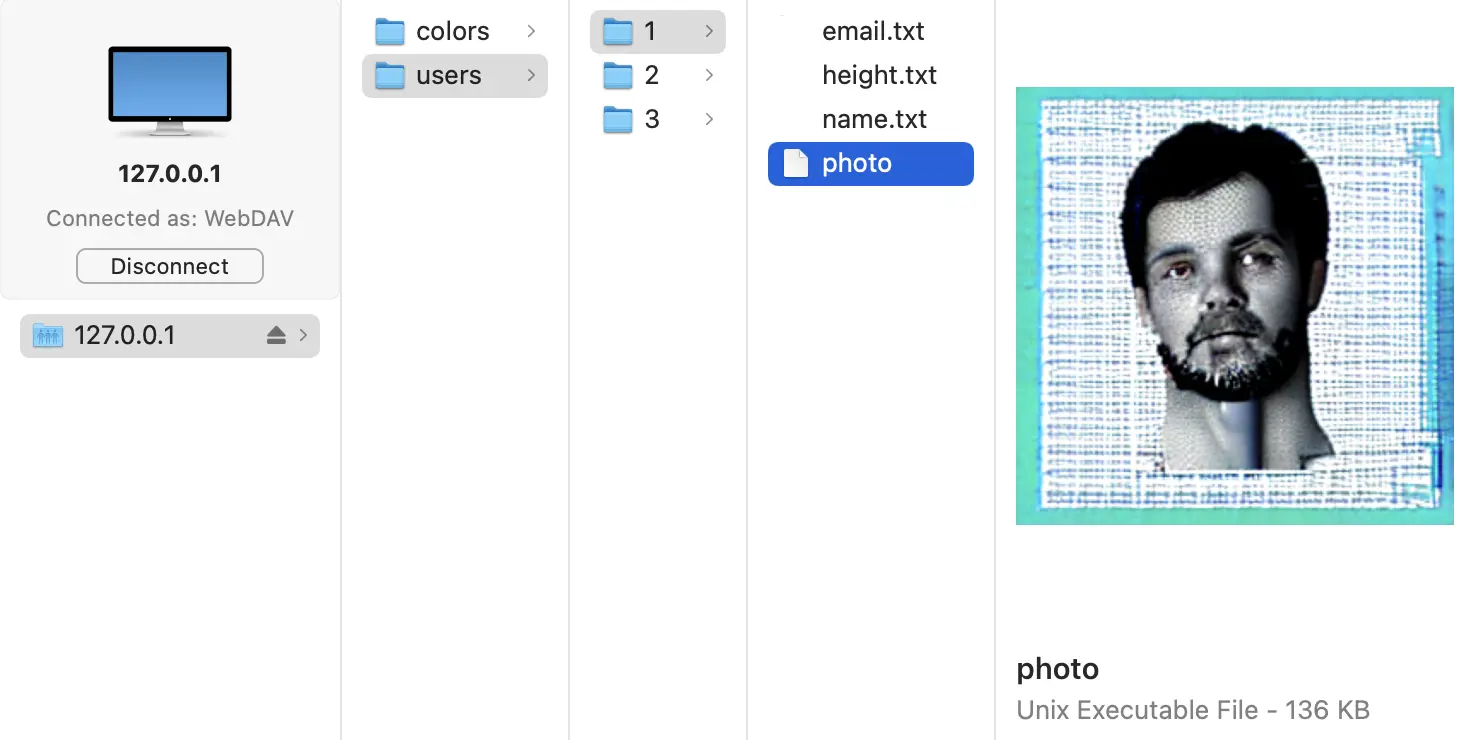Click the folder icon named 3
The image size is (1474, 740).
click(x=618, y=120)
